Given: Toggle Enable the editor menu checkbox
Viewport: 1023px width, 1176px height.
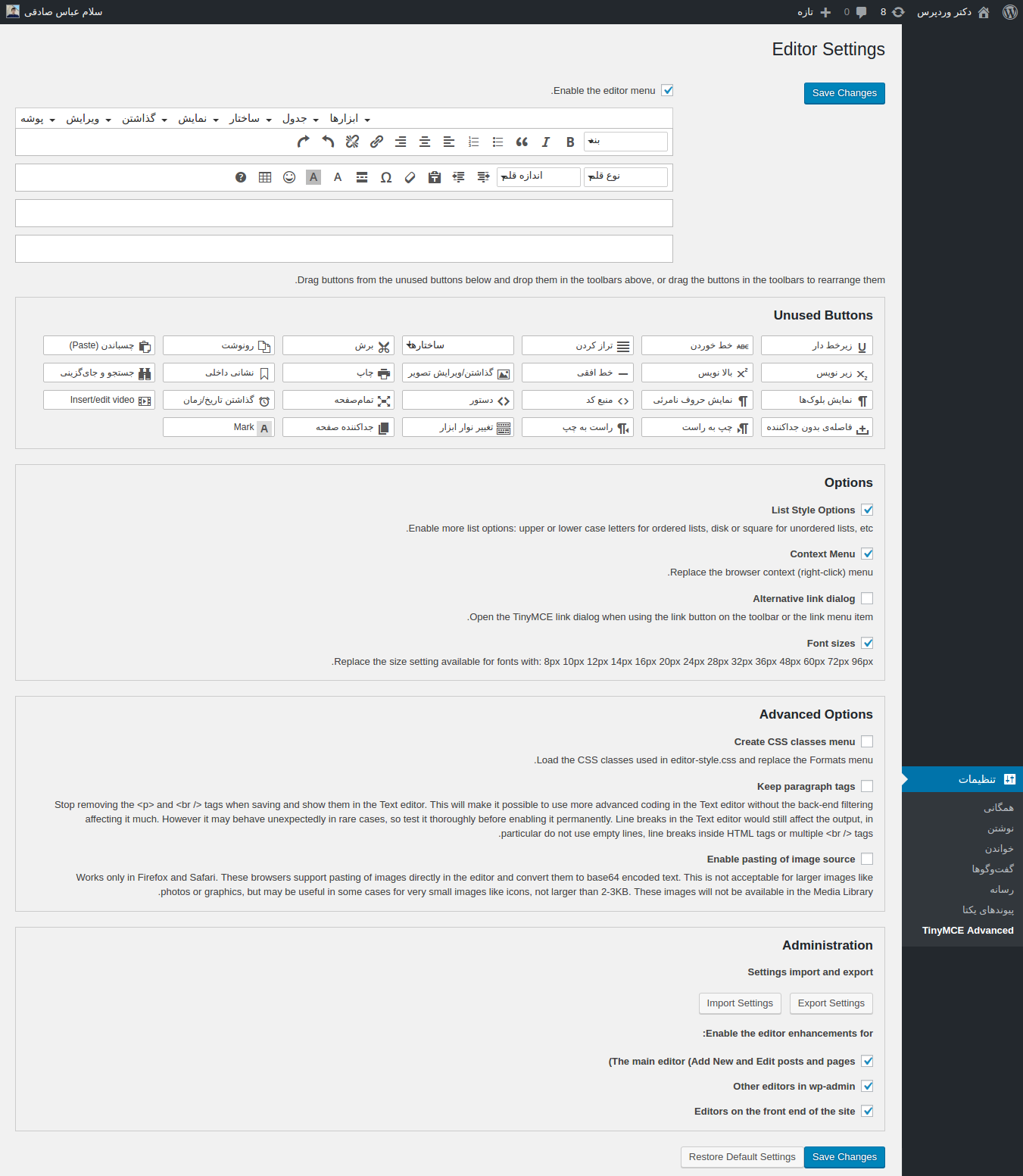Looking at the screenshot, I should [x=667, y=90].
